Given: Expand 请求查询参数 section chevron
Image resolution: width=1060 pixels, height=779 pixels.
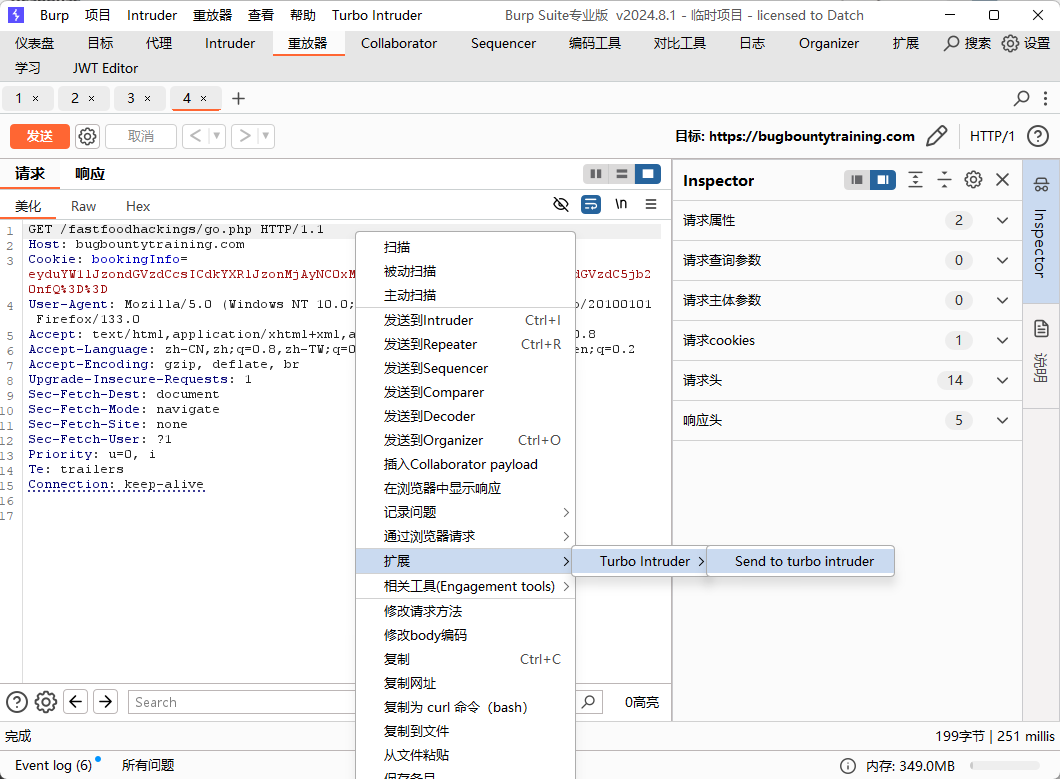Looking at the screenshot, I should [x=1003, y=260].
